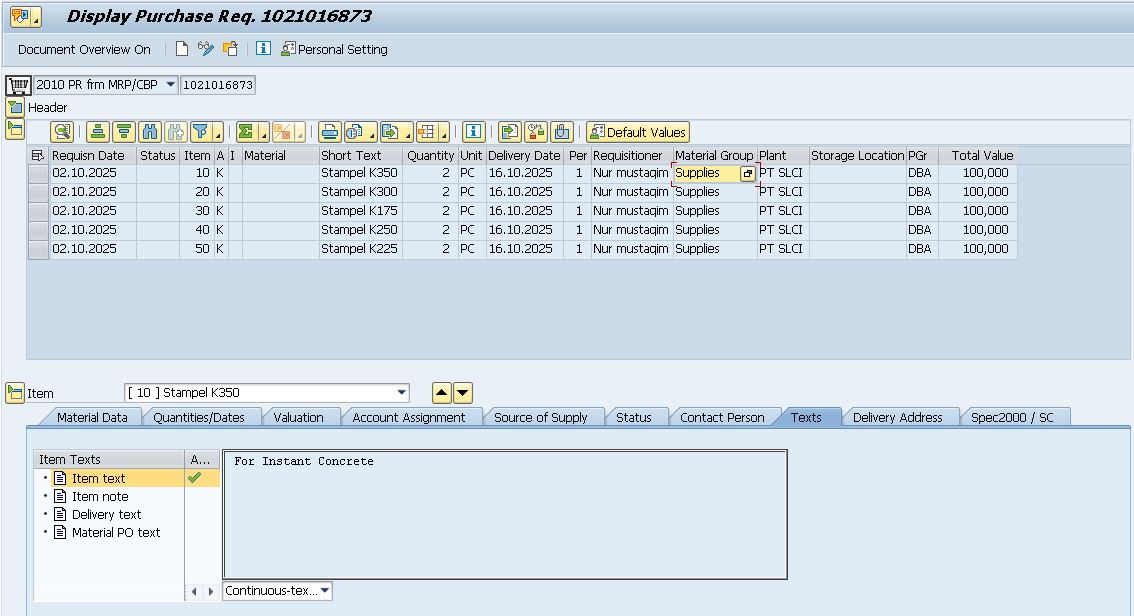The height and width of the screenshot is (616, 1134).
Task: Switch to the Account Assignment tab
Action: pyautogui.click(x=408, y=417)
